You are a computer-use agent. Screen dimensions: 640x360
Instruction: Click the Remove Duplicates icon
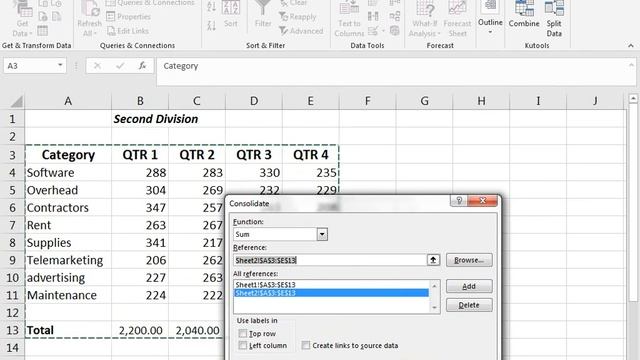pos(373,16)
